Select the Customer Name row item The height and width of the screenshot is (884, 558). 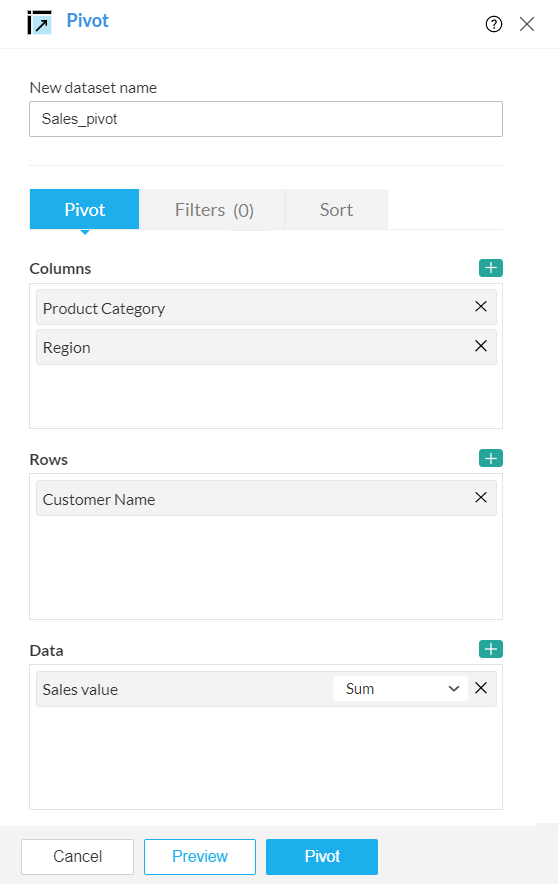point(266,498)
